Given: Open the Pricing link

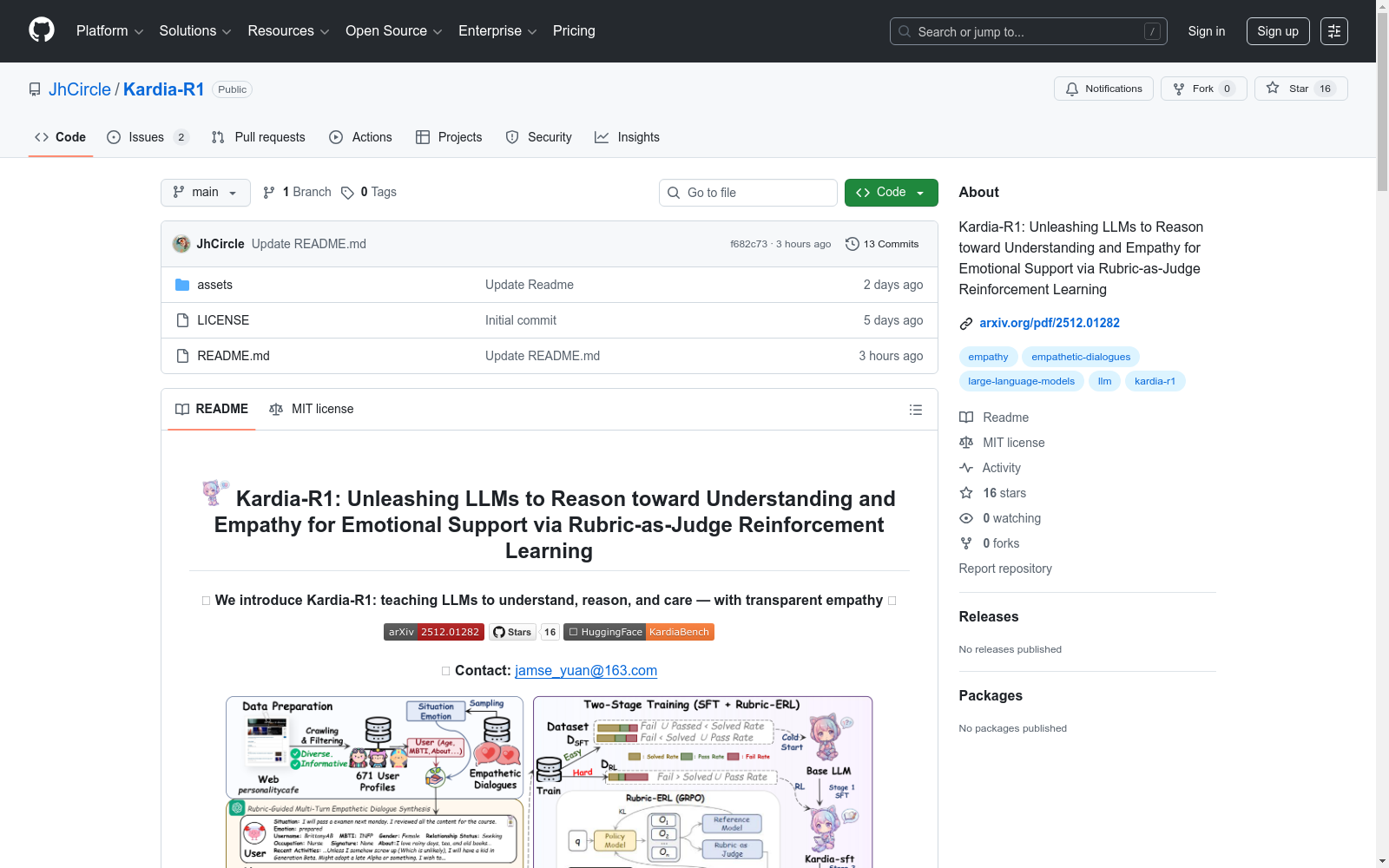Looking at the screenshot, I should click(574, 31).
